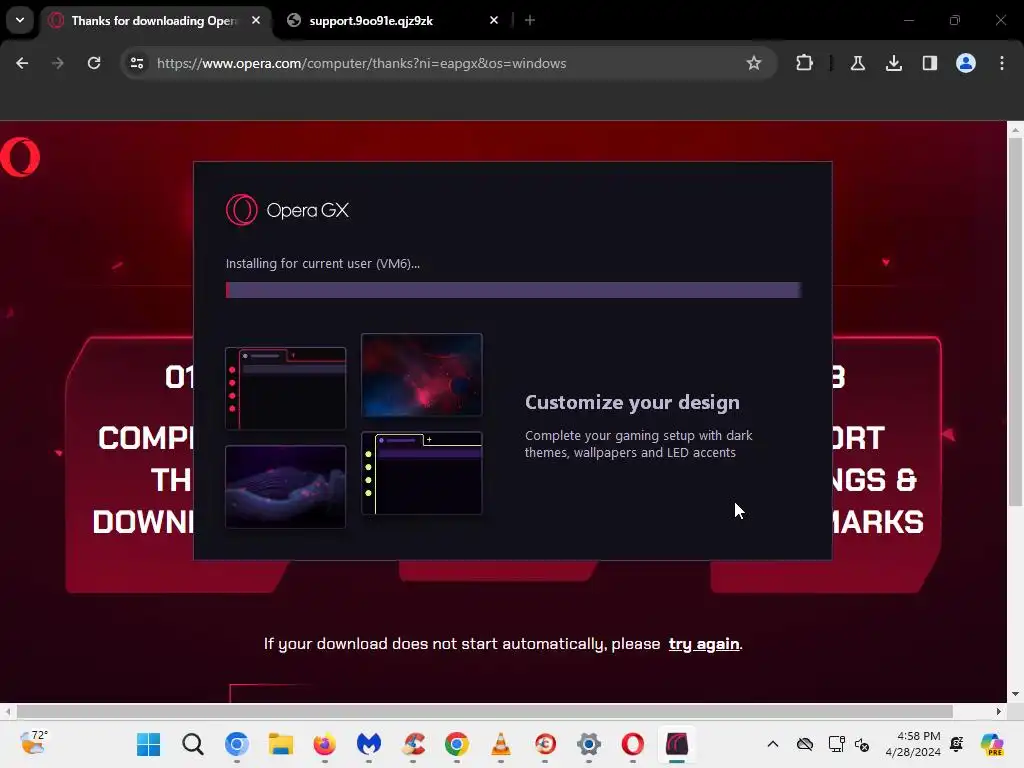Open the clock showing 4:58 PM
Viewport: 1024px width, 768px height.
[913, 744]
